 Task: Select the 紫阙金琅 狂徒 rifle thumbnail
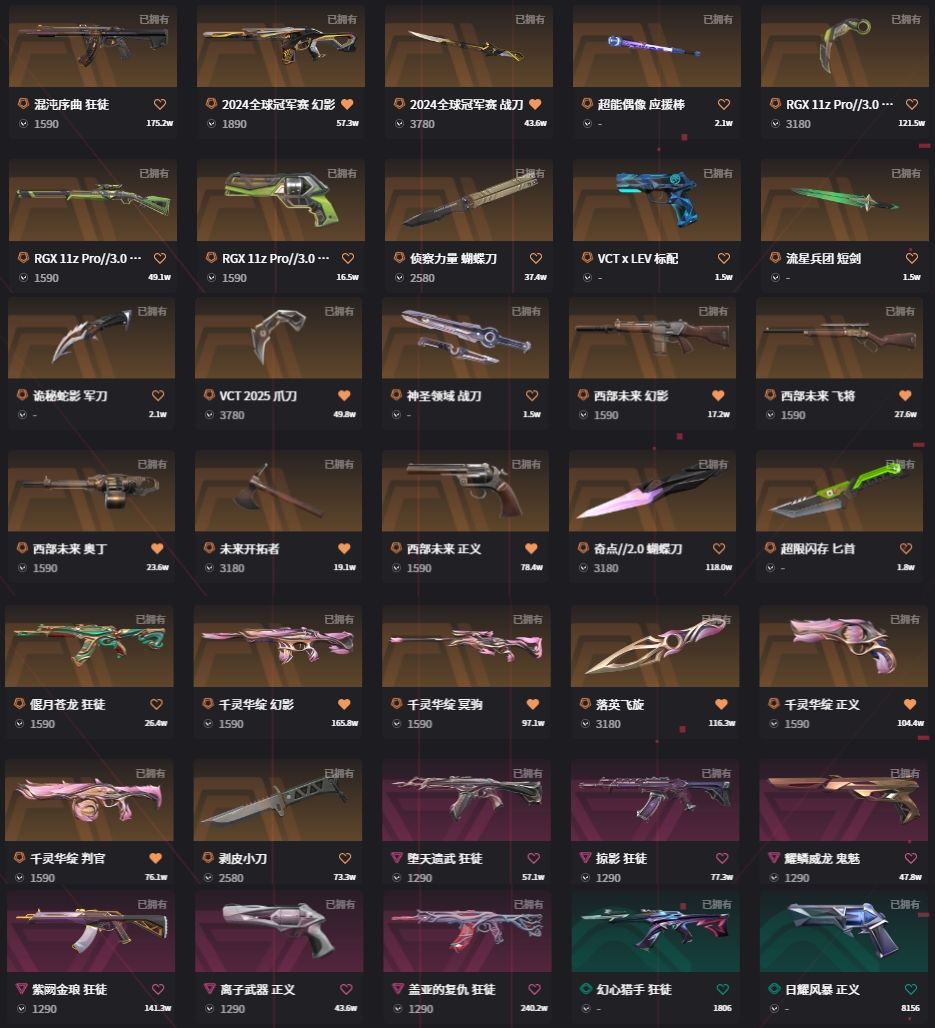(90, 931)
